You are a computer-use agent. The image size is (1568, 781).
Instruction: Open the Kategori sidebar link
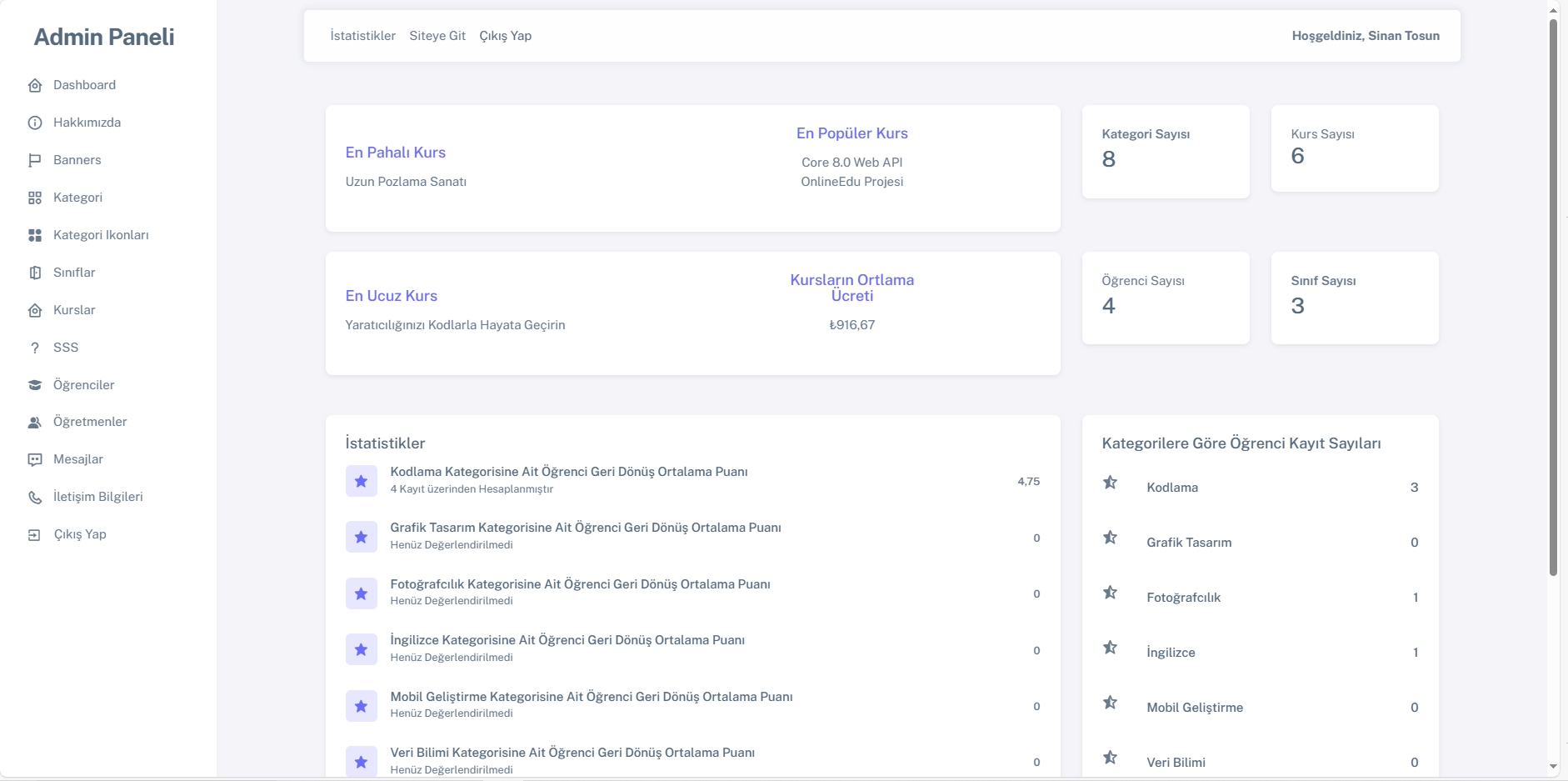77,198
